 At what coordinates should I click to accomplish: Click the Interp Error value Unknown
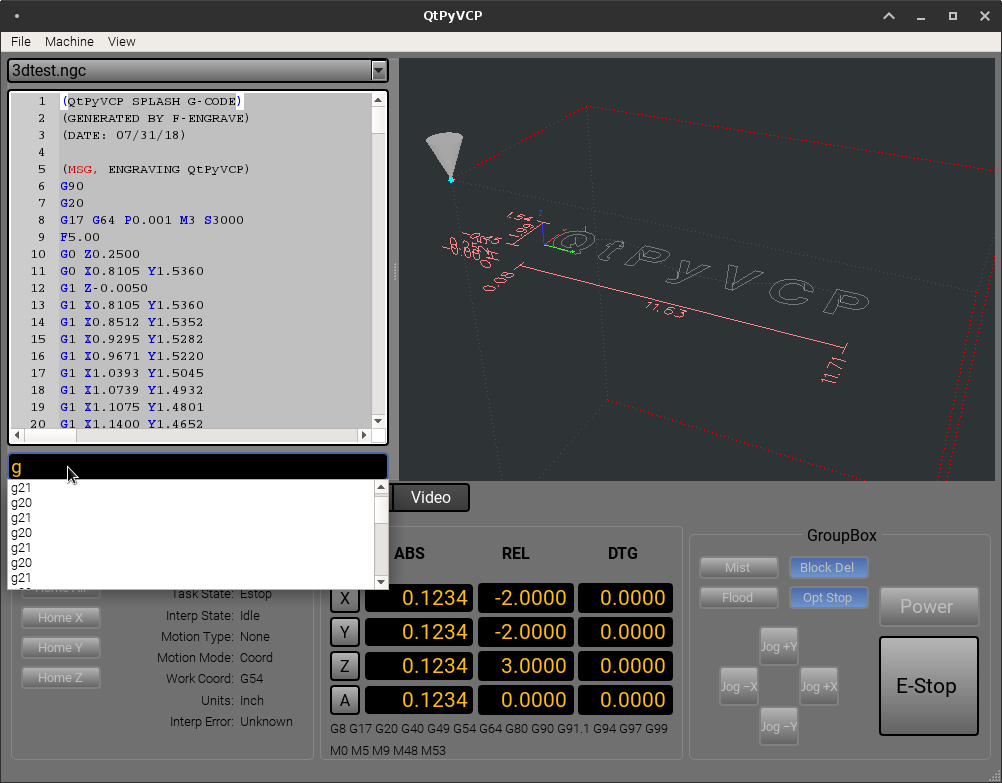point(266,722)
